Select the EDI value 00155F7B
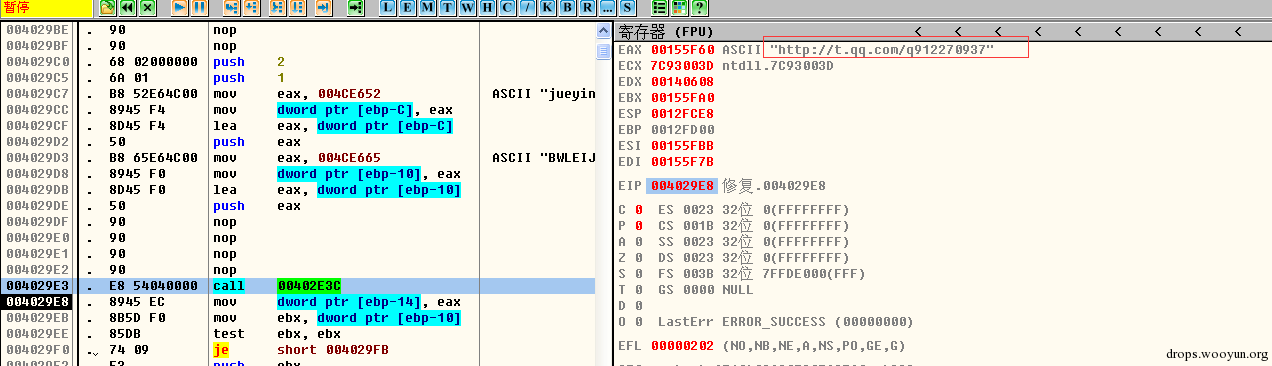This screenshot has height=366, width=1272. tap(683, 161)
